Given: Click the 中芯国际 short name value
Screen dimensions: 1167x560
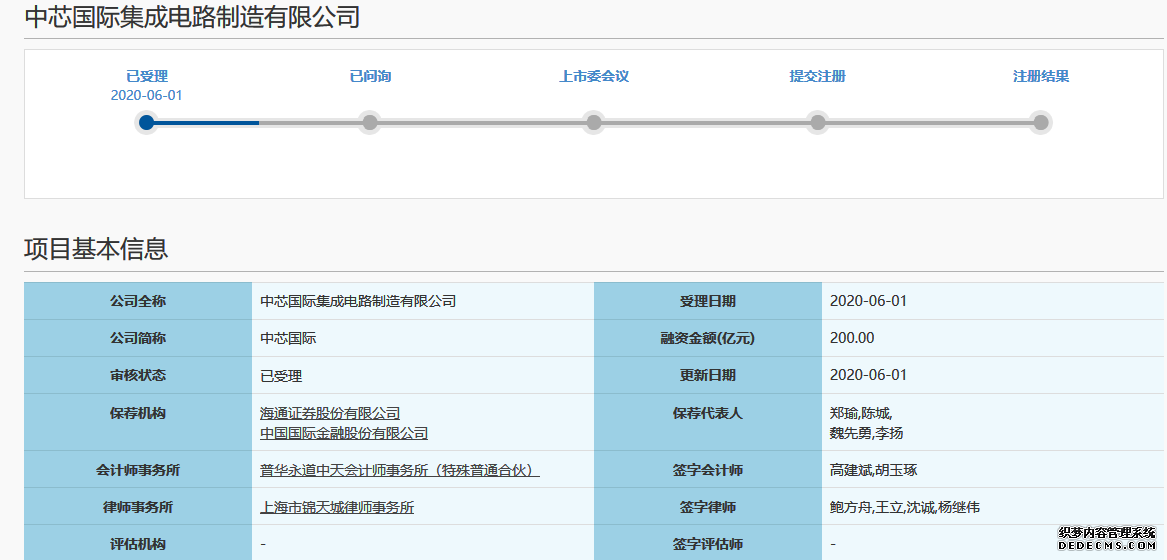Looking at the screenshot, I should tap(288, 338).
